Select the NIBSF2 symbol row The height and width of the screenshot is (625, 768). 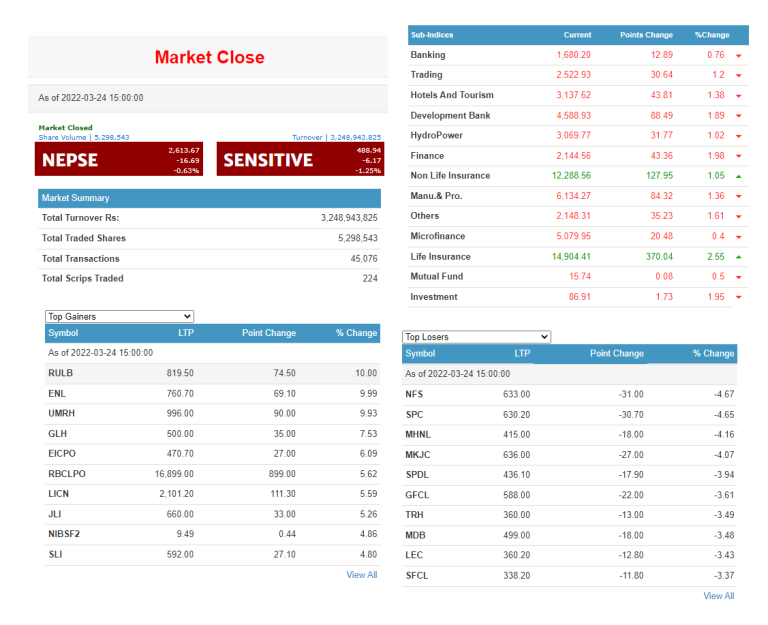(213, 534)
